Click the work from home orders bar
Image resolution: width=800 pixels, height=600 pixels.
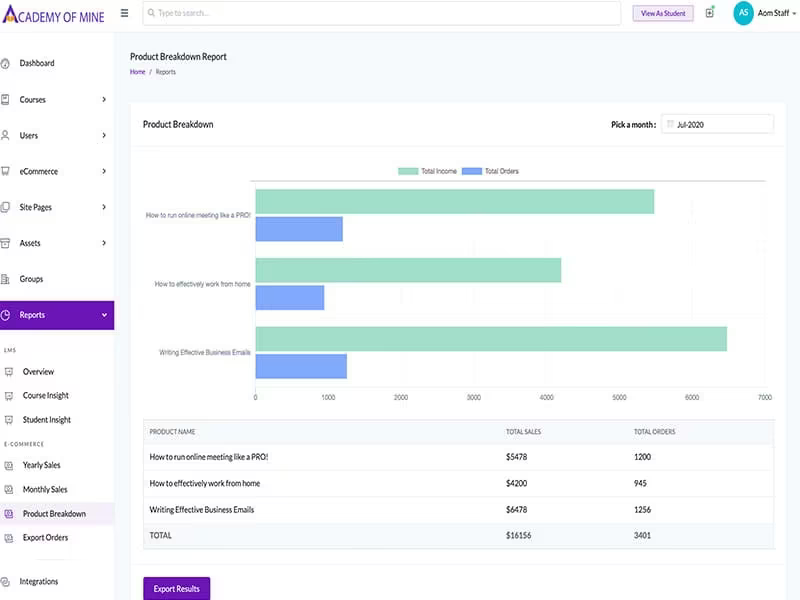pos(290,297)
